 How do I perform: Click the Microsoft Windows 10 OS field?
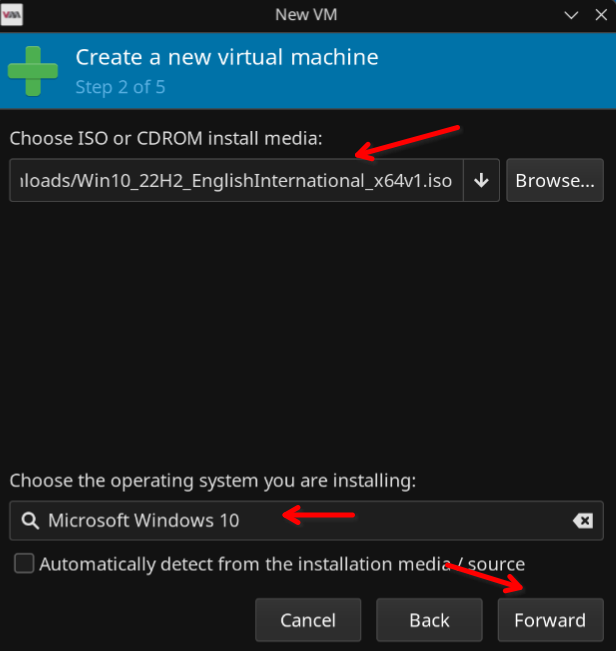pos(306,520)
